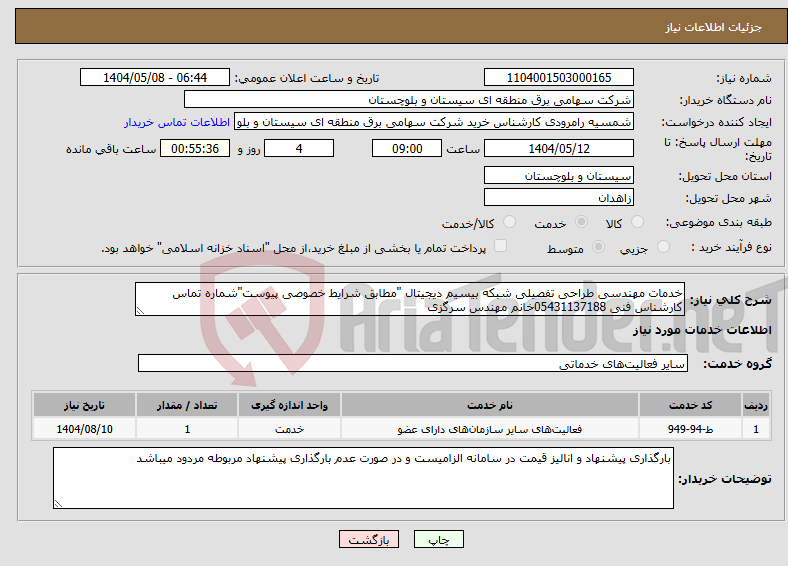Screen dimensions: 788x566
Task: Click the general description text area
Action: (x=410, y=299)
